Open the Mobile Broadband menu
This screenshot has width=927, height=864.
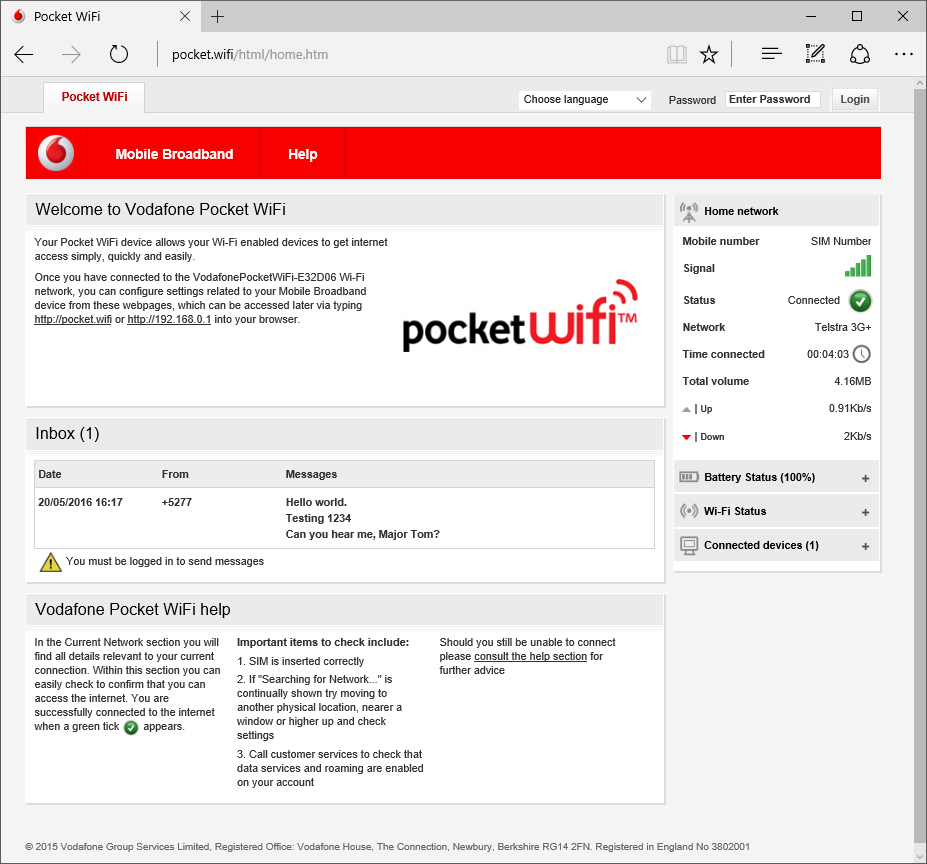tap(174, 154)
